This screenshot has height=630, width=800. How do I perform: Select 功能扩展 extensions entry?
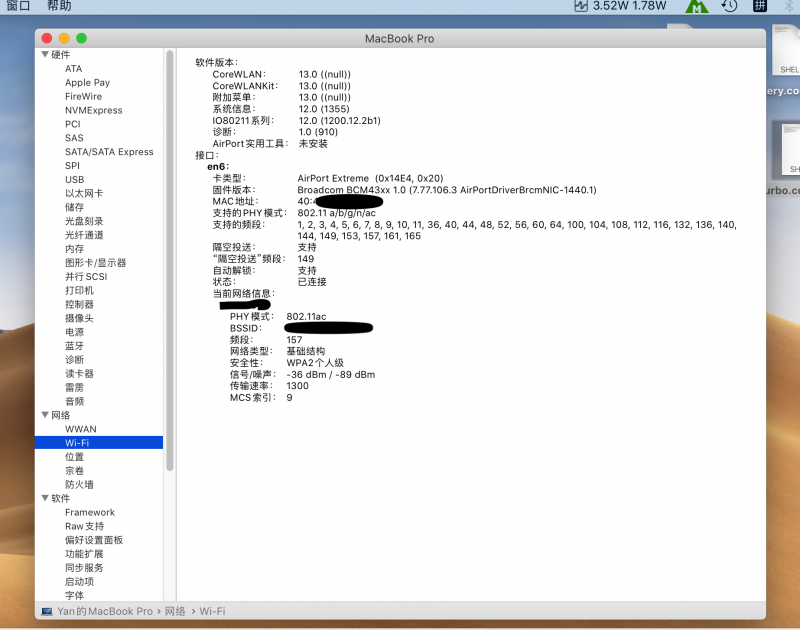pyautogui.click(x=84, y=553)
